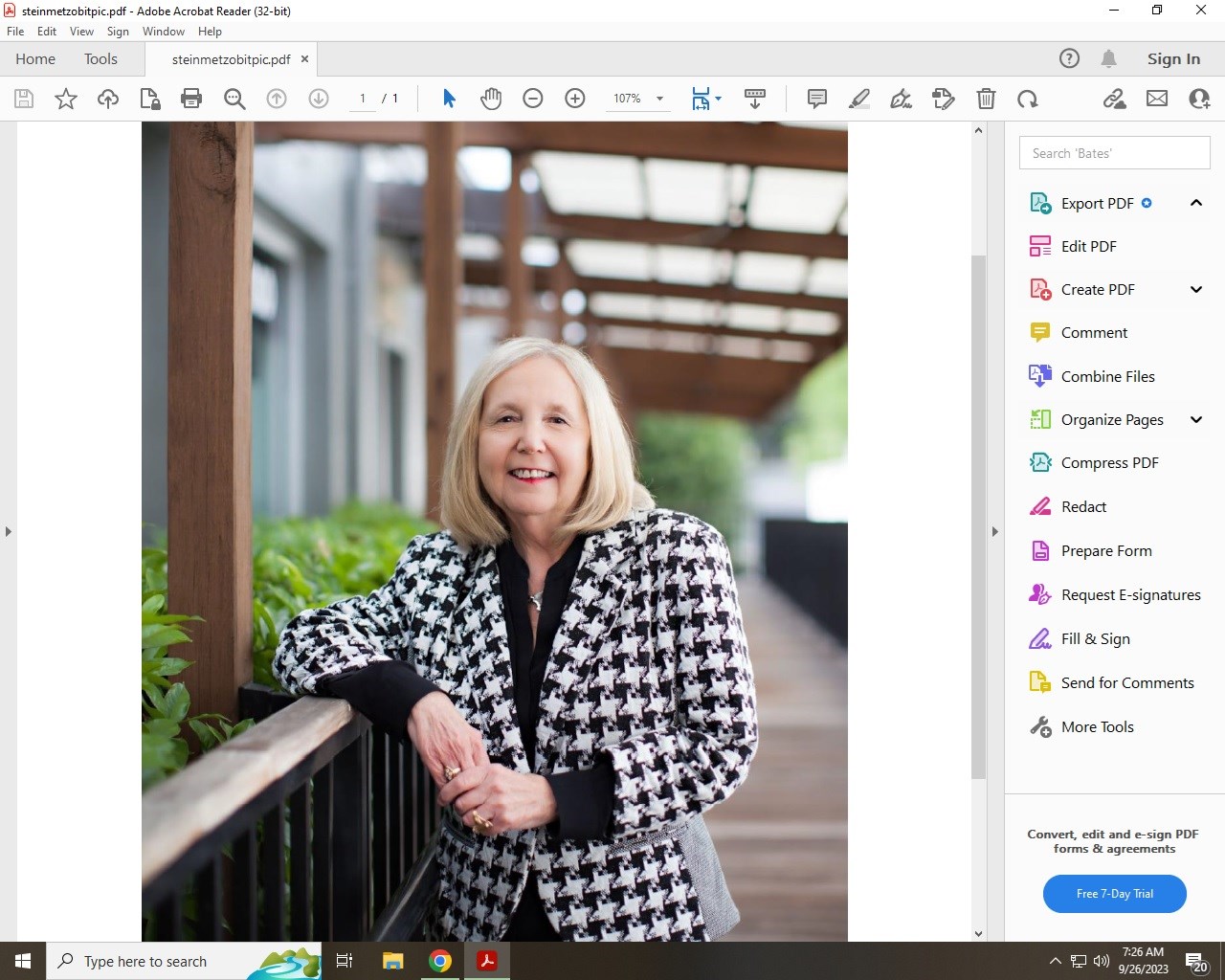The image size is (1225, 980).
Task: Click the Sign In link
Action: click(1173, 59)
